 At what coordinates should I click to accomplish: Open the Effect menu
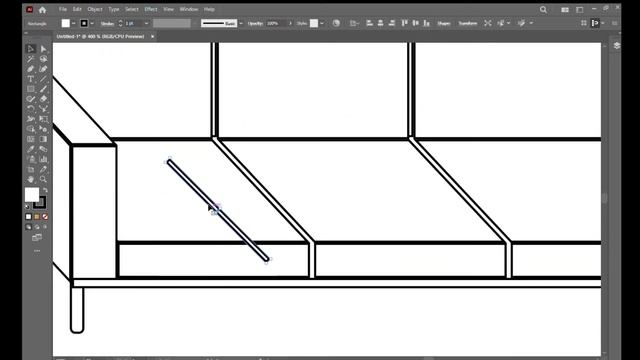point(151,9)
